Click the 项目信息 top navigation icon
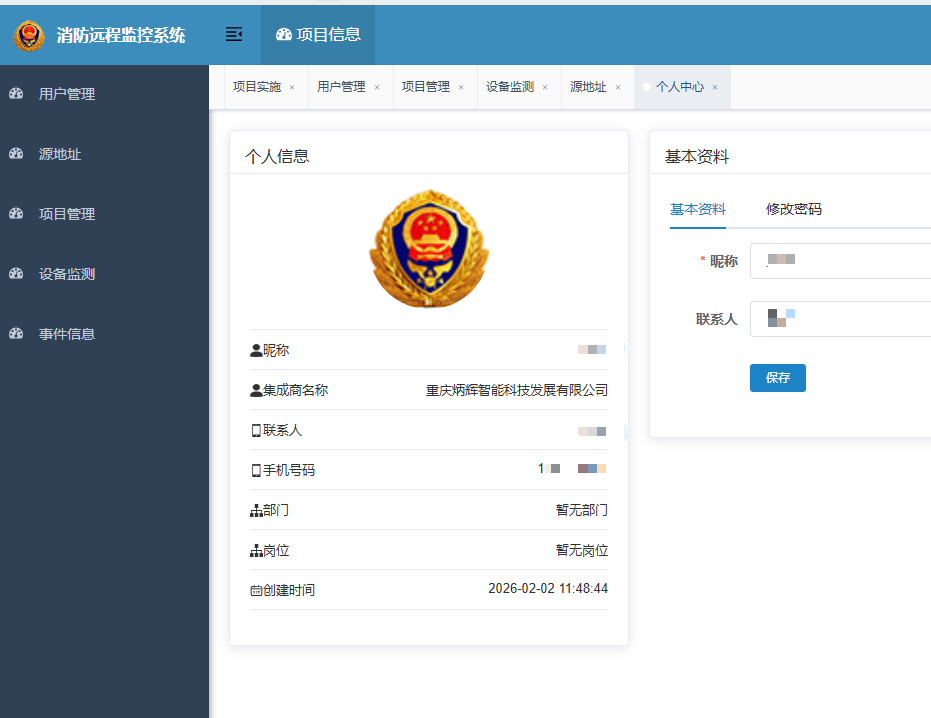The height and width of the screenshot is (718, 931). [x=284, y=35]
